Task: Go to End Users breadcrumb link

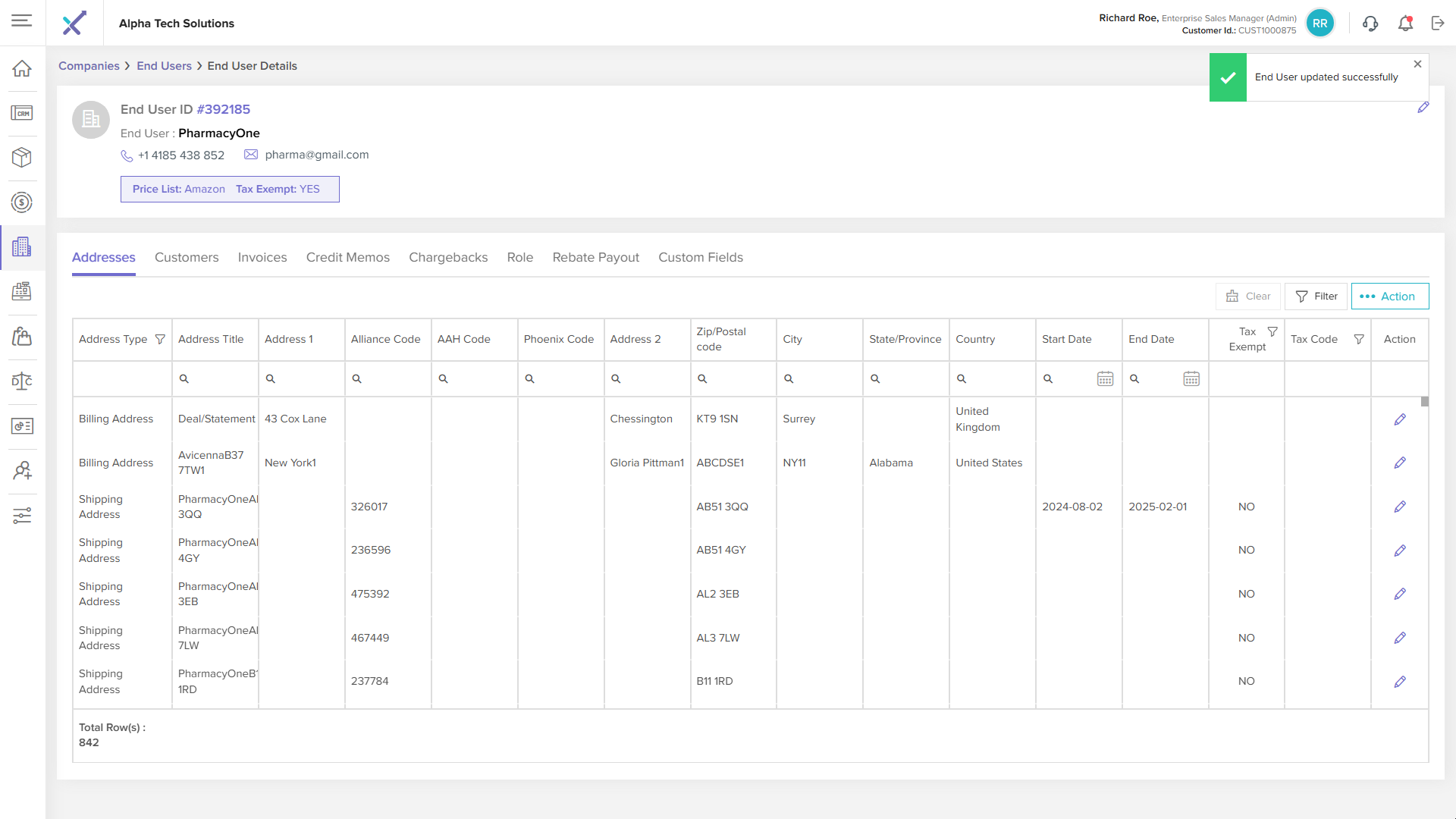Action: (x=164, y=66)
